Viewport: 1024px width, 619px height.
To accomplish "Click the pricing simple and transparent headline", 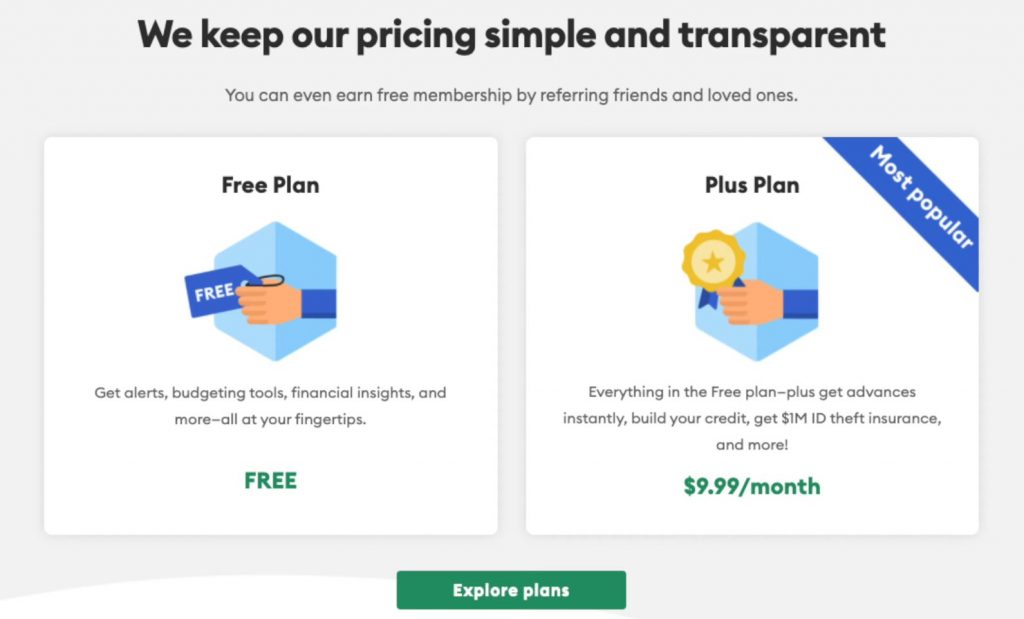I will 511,35.
